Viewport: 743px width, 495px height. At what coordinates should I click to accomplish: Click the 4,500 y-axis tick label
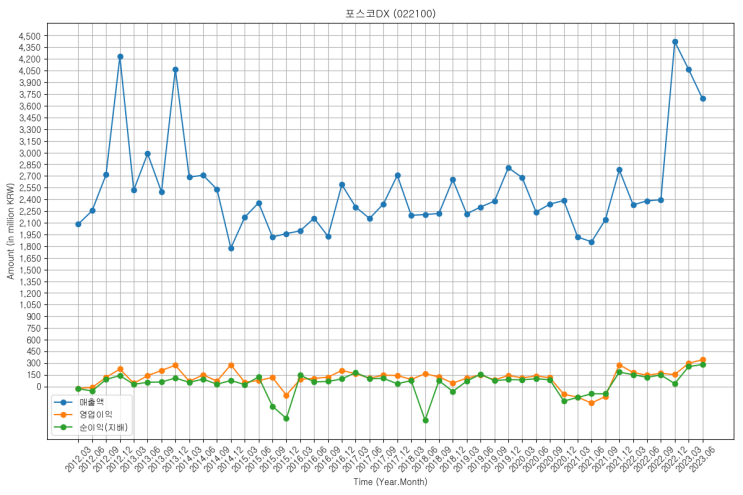pyautogui.click(x=29, y=36)
